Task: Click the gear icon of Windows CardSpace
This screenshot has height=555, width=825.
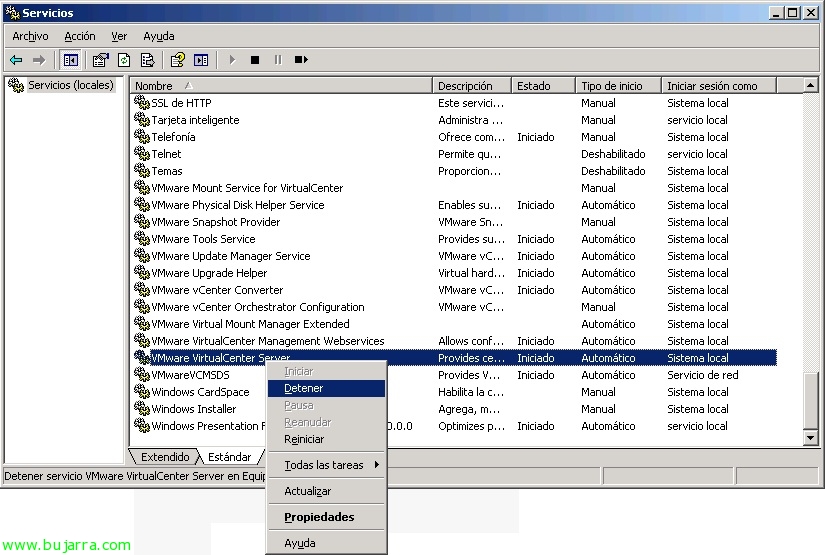Action: point(142,391)
